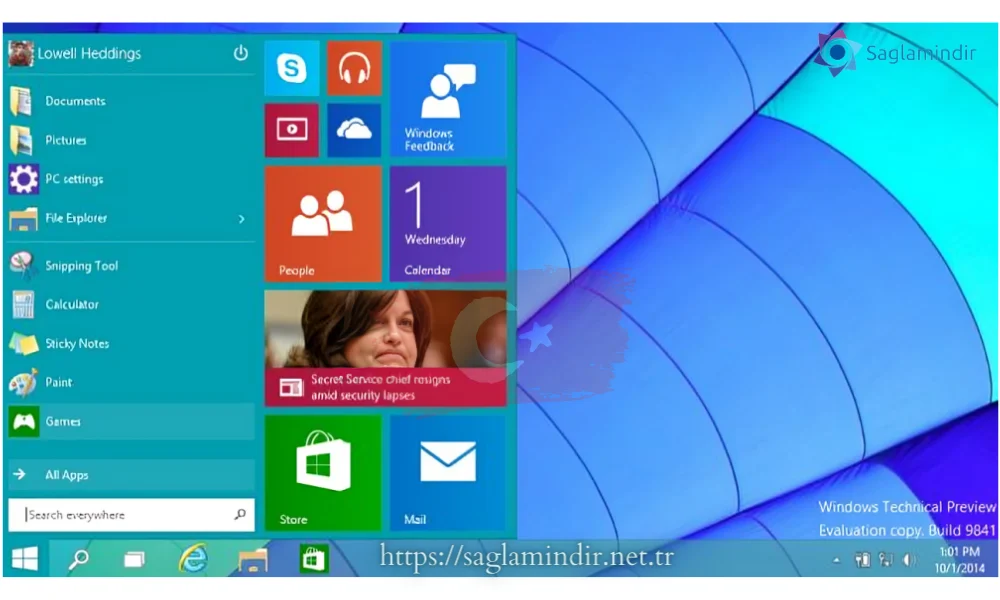
Task: Click the Windows Start button
Action: (26, 559)
